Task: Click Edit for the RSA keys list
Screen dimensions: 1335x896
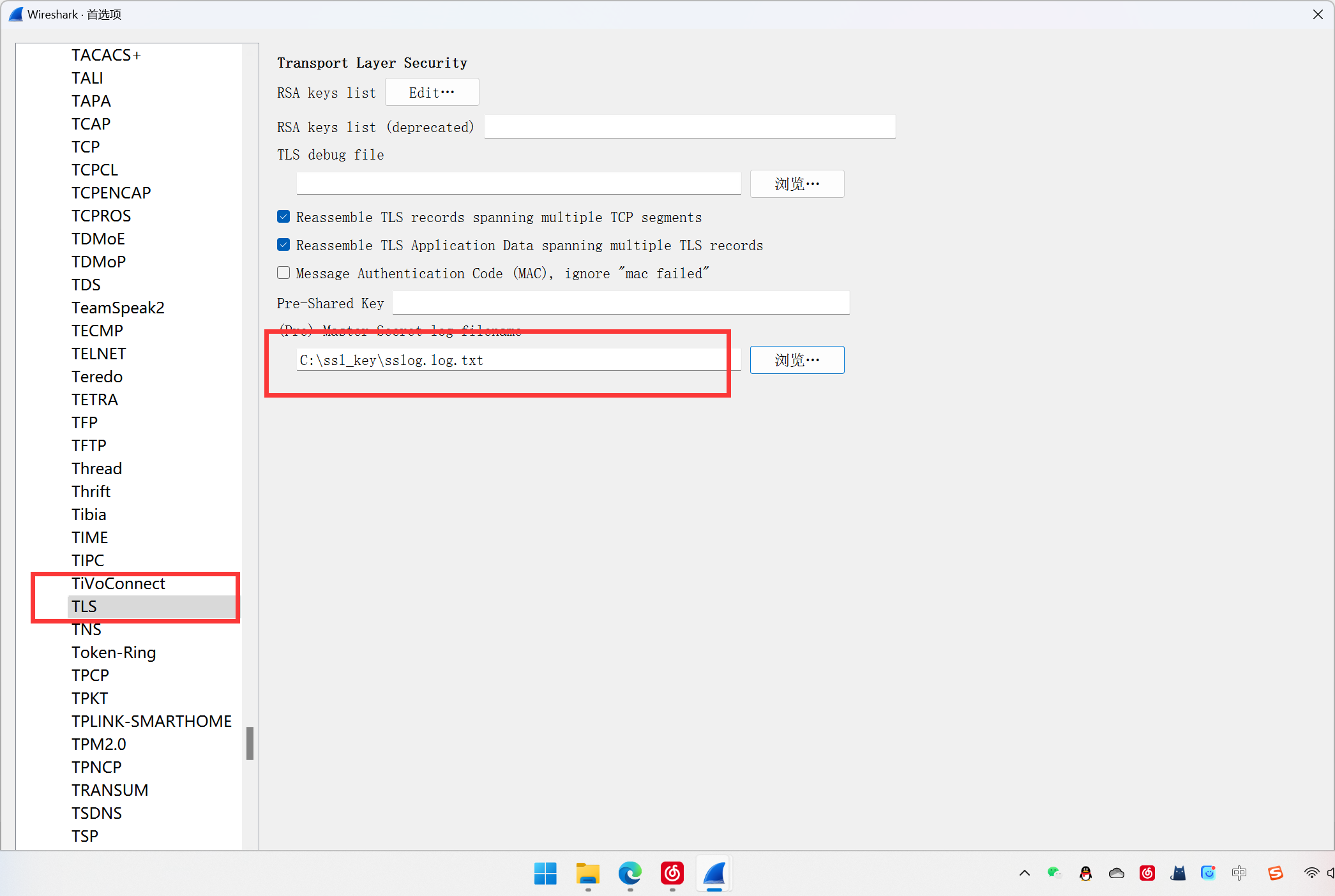Action: [432, 92]
